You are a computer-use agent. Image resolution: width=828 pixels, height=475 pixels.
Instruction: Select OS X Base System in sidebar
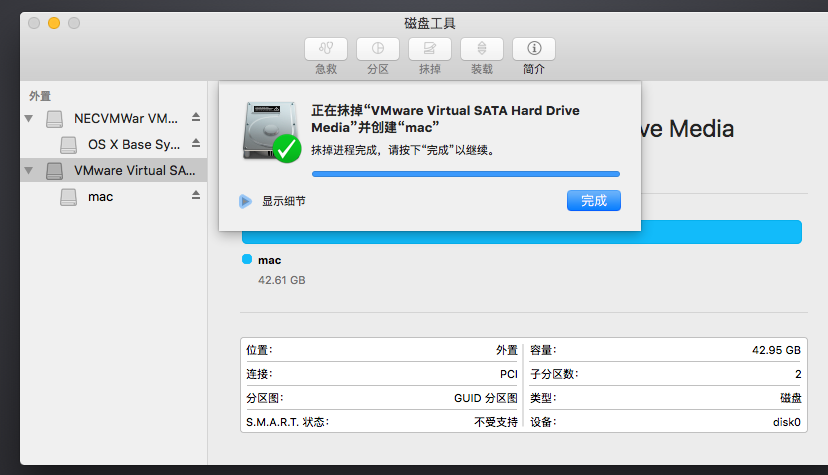(x=133, y=145)
